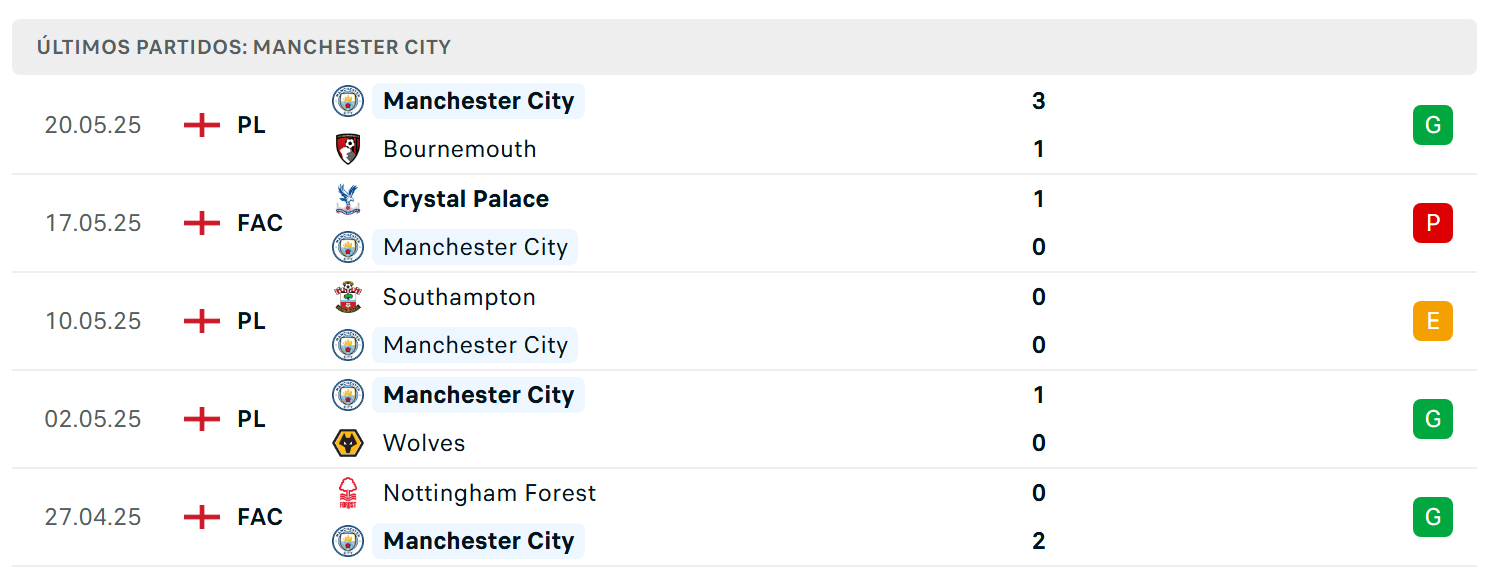Image resolution: width=1489 pixels, height=580 pixels.
Task: Click the Bournemouth club crest
Action: pos(348,149)
